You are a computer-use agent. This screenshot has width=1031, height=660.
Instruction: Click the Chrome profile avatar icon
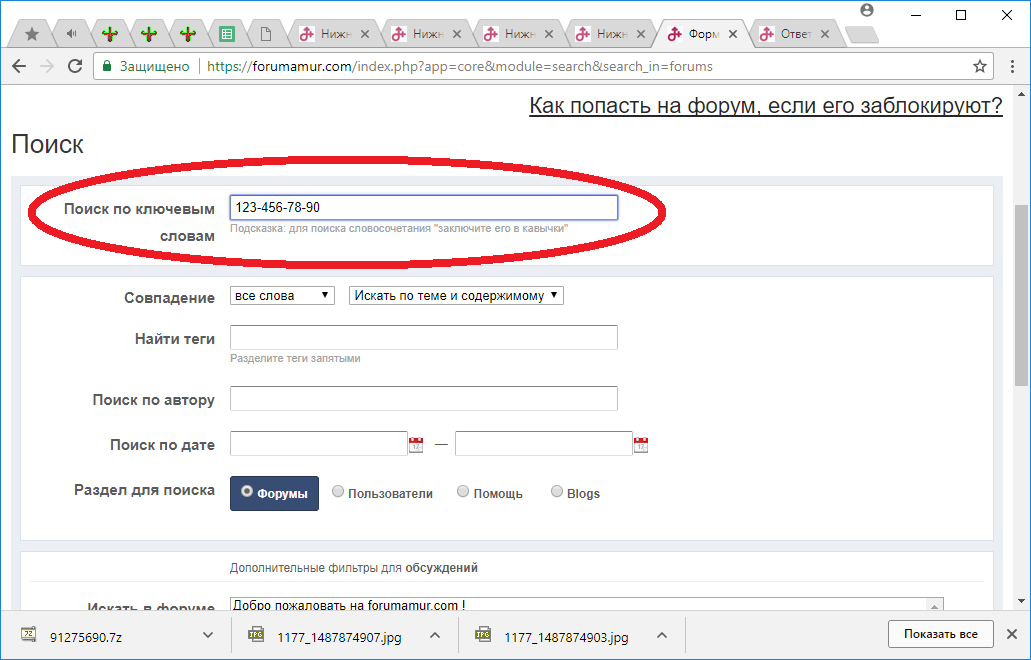[866, 10]
